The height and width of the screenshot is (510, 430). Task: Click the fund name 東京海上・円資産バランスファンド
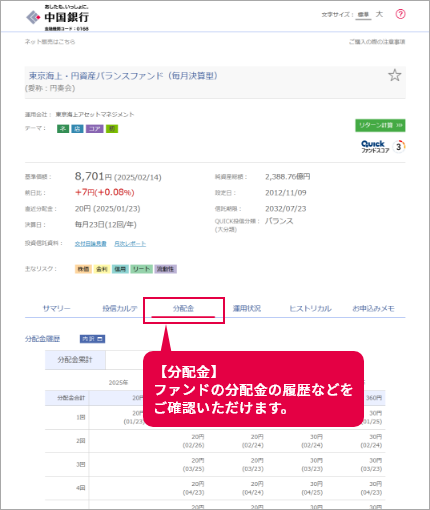pos(123,76)
